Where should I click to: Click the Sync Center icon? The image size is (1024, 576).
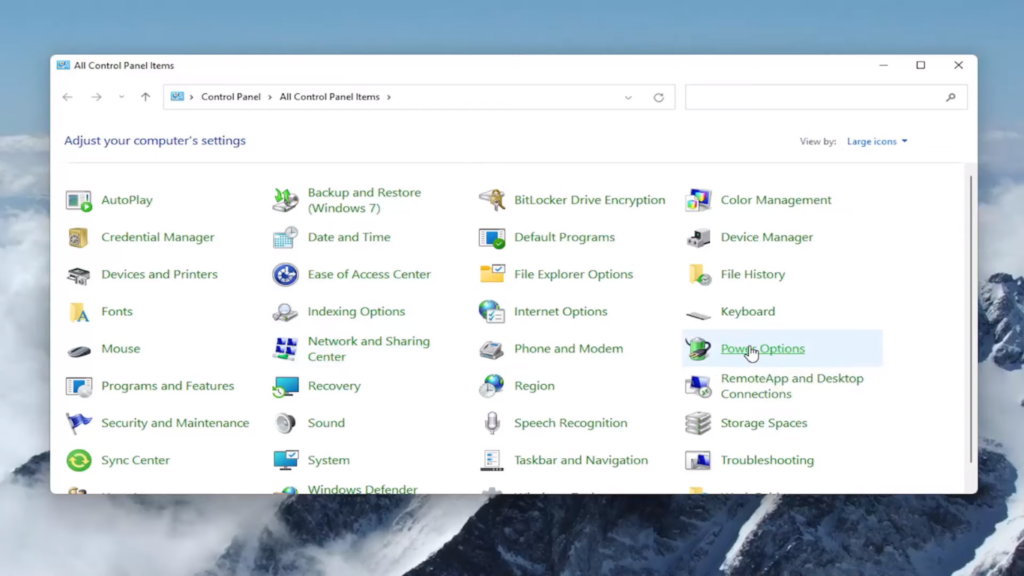tap(79, 460)
